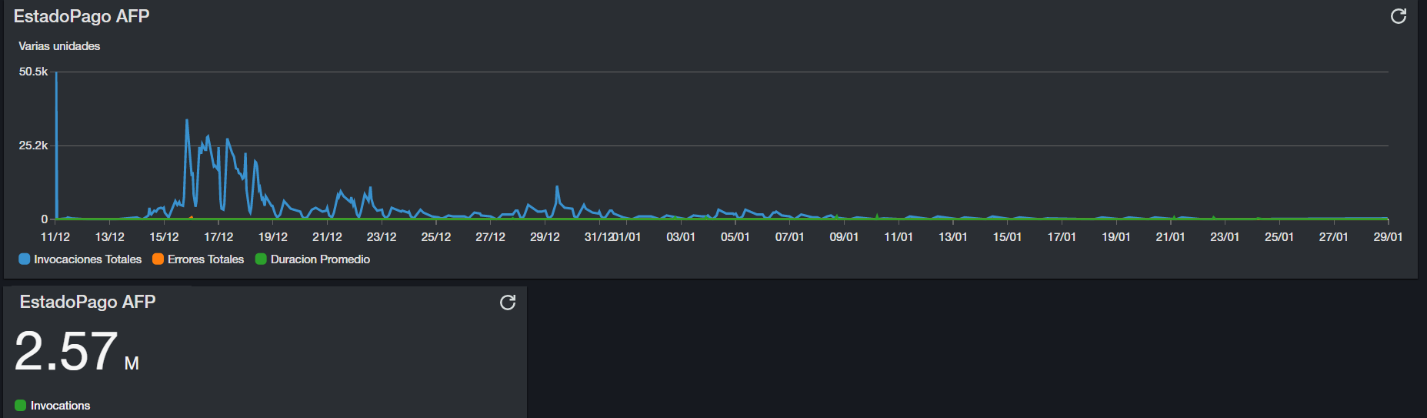Click the 2.57 M metric value
This screenshot has width=1427, height=418.
[77, 352]
